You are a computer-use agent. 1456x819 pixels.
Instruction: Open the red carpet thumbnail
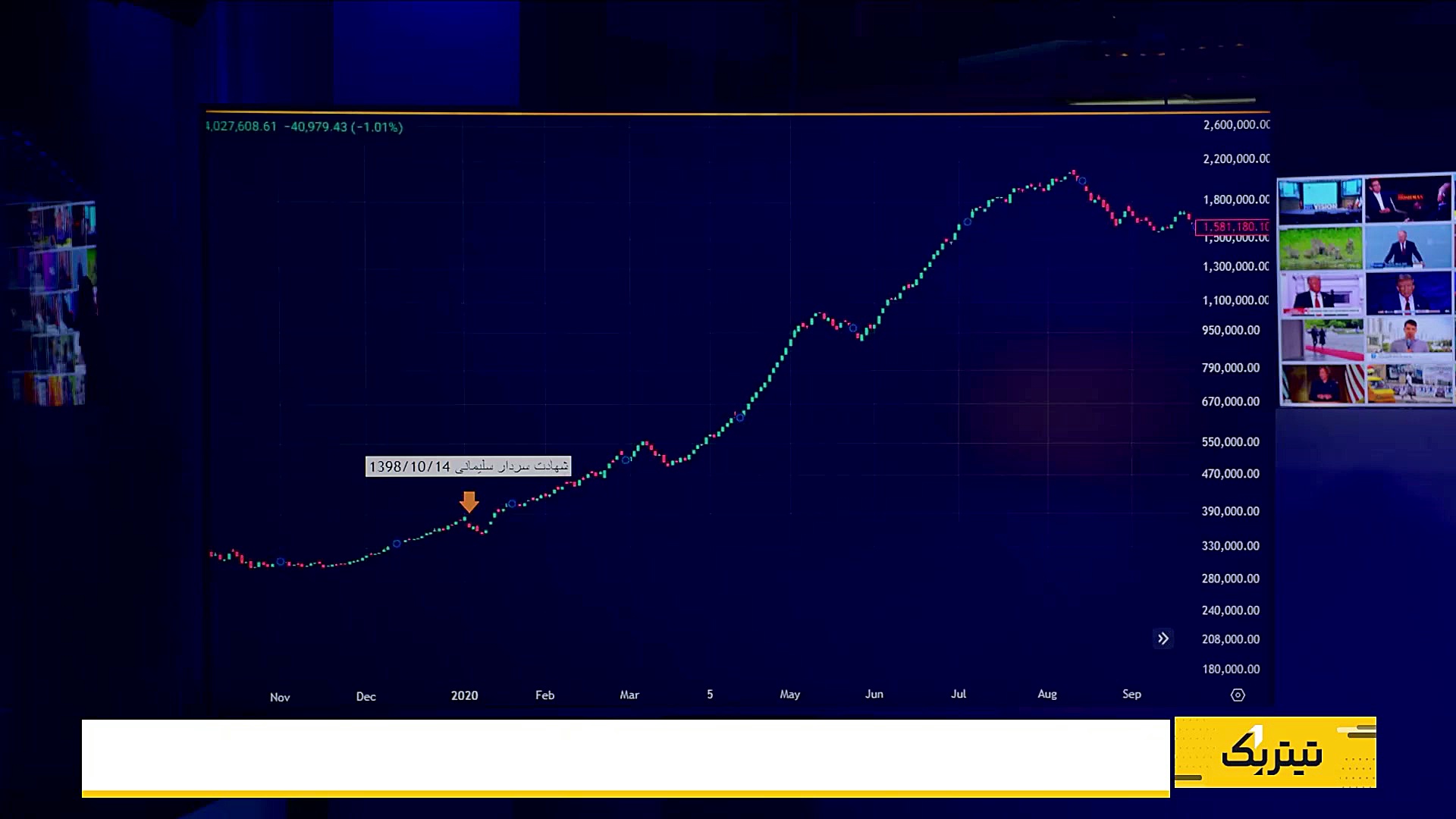pyautogui.click(x=1322, y=340)
